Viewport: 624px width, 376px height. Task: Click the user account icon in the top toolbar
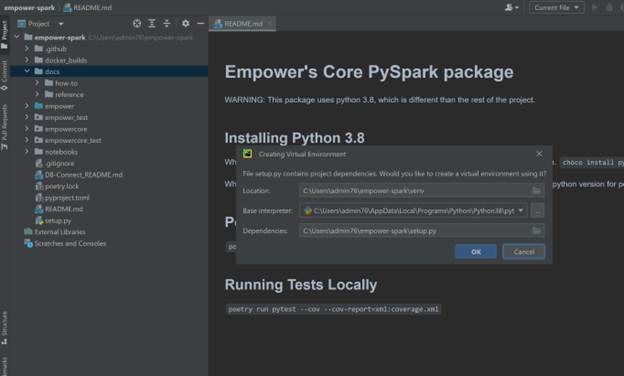tap(511, 8)
